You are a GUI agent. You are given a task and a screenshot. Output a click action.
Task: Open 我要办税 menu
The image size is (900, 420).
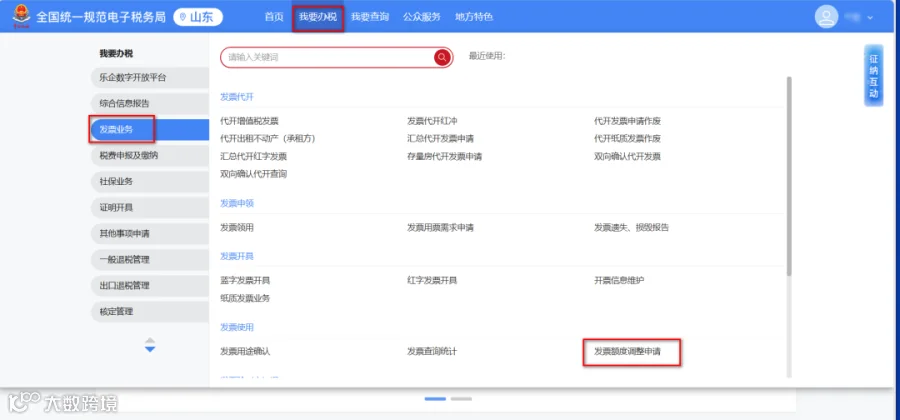(318, 17)
